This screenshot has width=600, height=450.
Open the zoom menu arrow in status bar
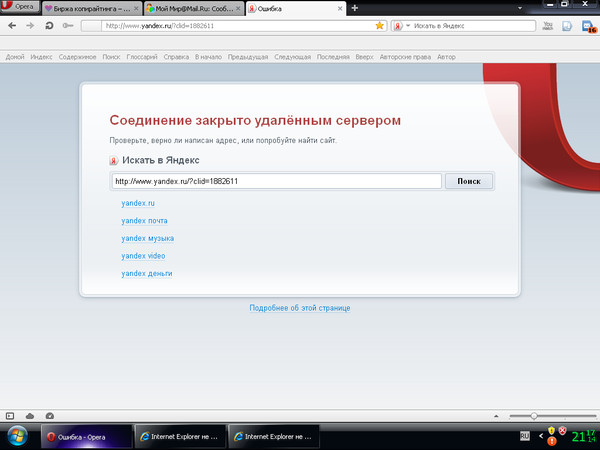pyautogui.click(x=496, y=416)
